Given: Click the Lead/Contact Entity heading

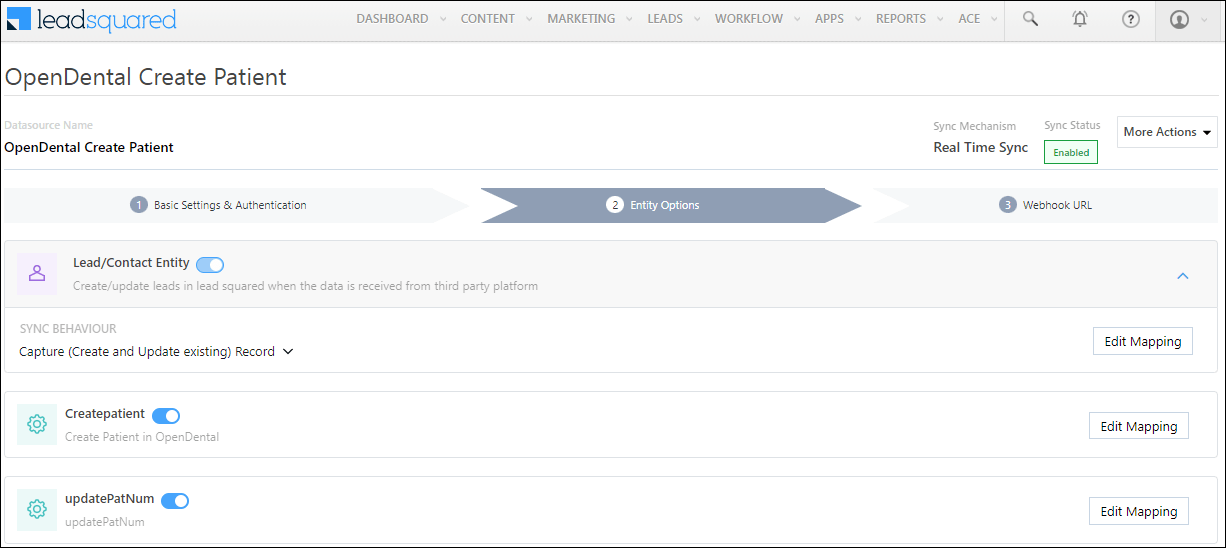Looking at the screenshot, I should (x=131, y=262).
